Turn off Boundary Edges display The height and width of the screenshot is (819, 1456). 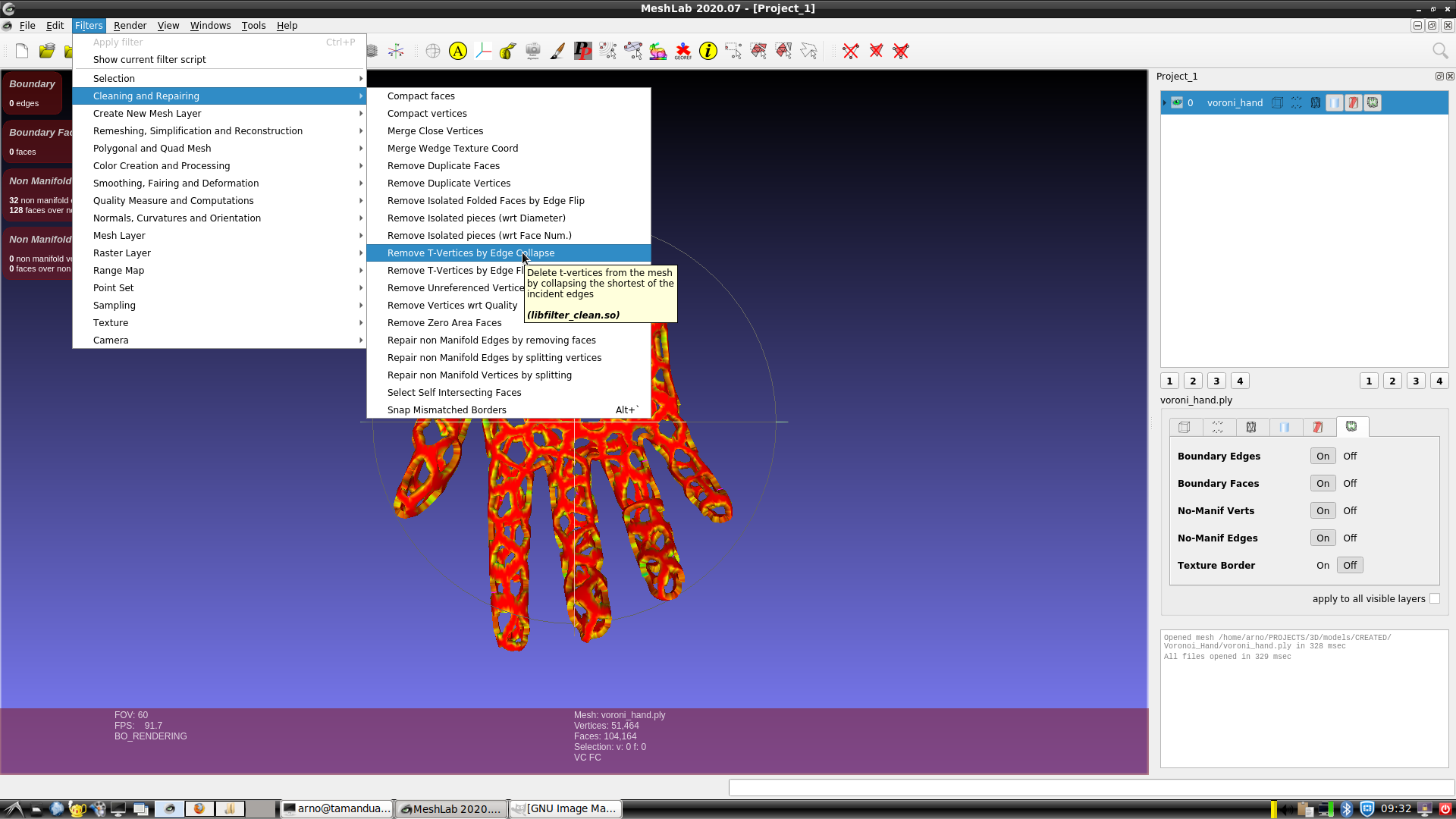pyautogui.click(x=1349, y=456)
